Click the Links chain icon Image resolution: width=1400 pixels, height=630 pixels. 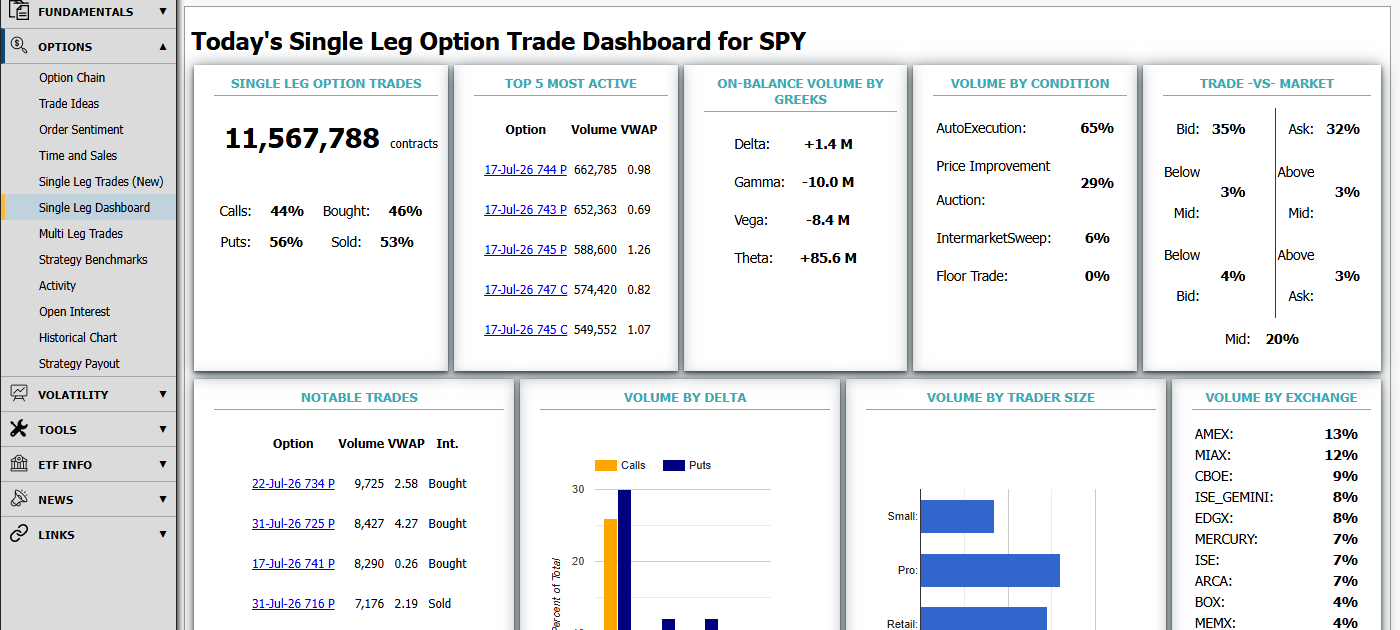pos(18,534)
